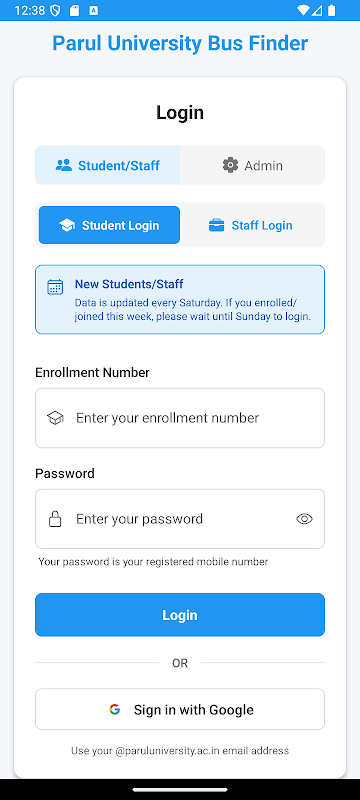The height and width of the screenshot is (800, 360).
Task: Tap the New Students/Staff info banner
Action: pyautogui.click(x=180, y=299)
